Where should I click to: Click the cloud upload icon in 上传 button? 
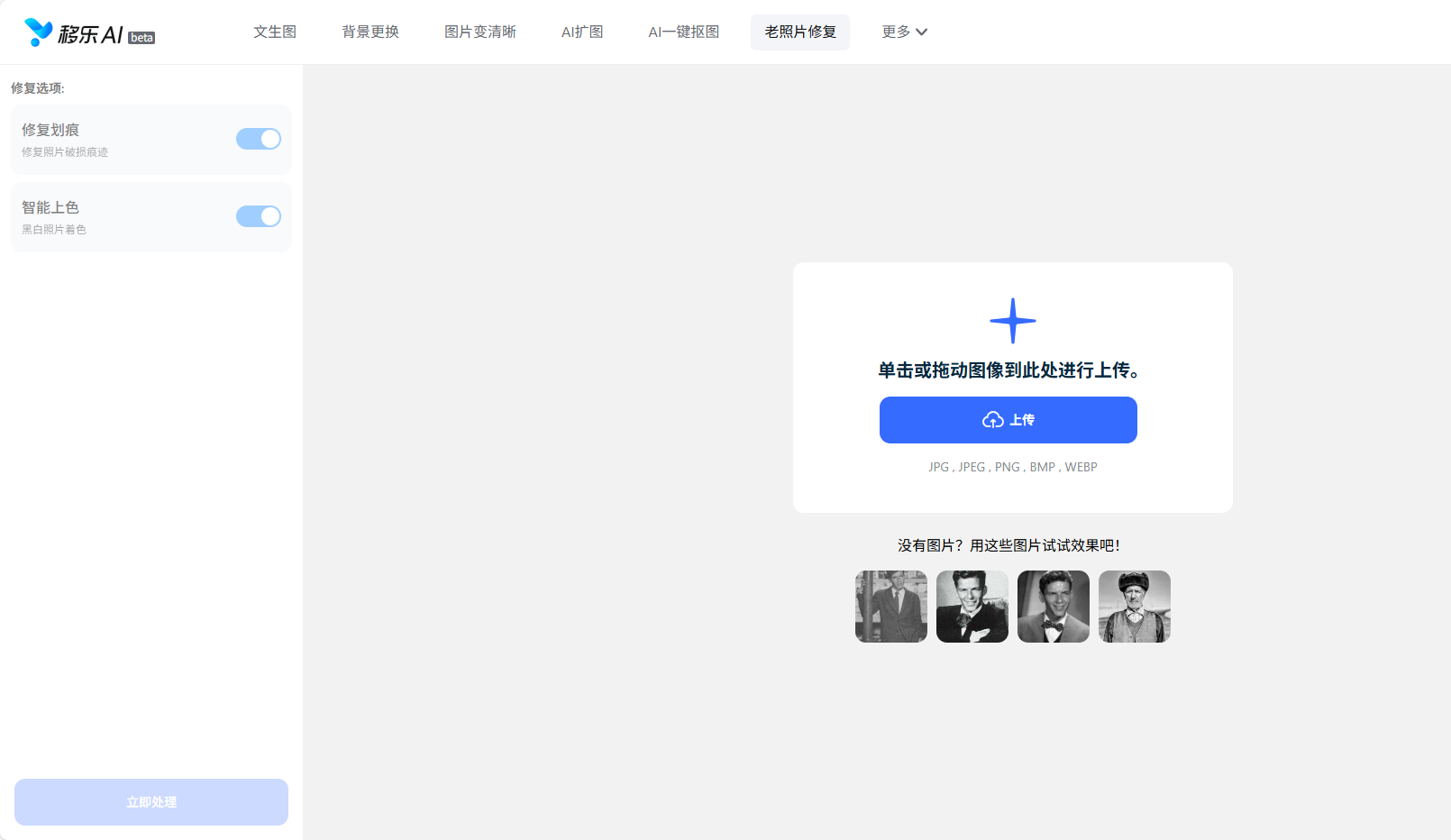pyautogui.click(x=993, y=420)
